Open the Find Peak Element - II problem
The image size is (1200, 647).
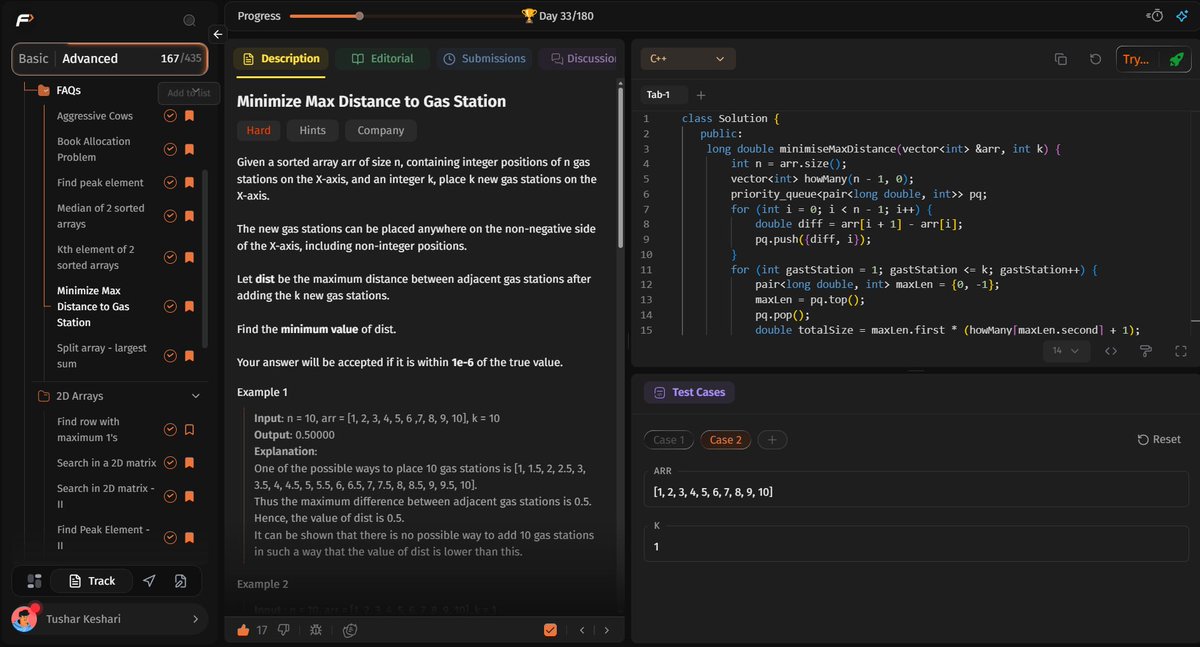(101, 537)
